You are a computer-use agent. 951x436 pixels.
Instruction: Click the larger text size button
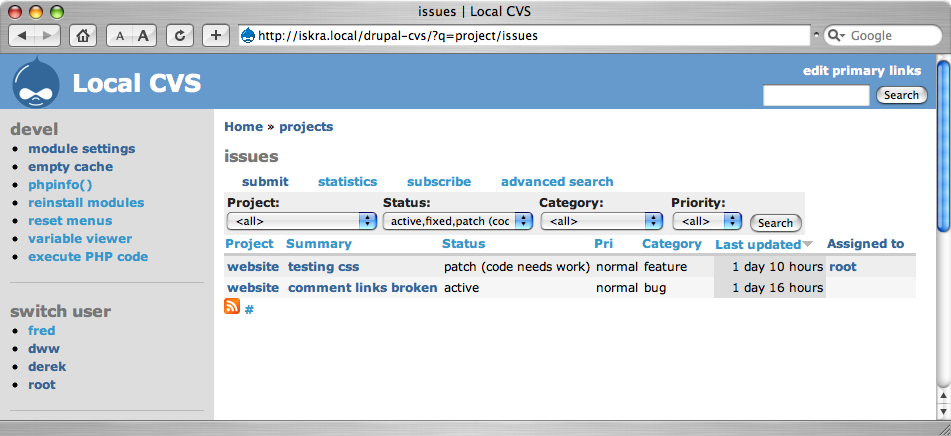pyautogui.click(x=144, y=35)
